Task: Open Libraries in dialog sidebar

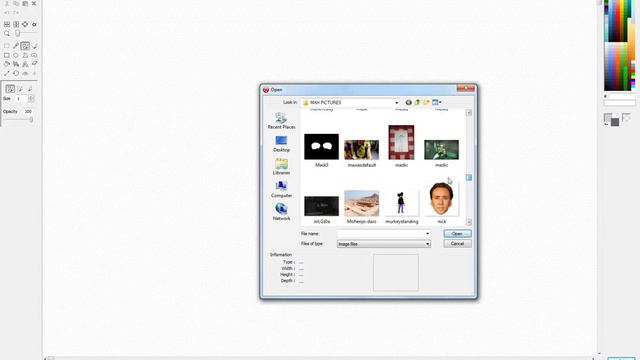Action: [x=281, y=167]
